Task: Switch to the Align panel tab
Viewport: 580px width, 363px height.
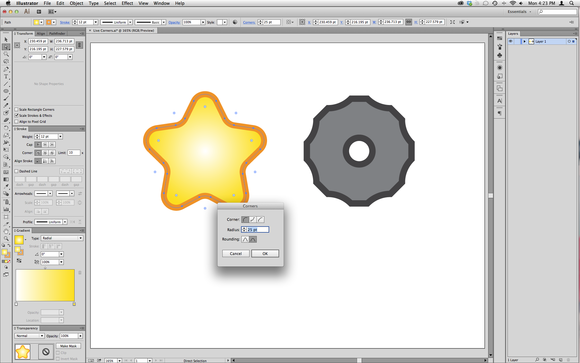Action: pos(41,34)
